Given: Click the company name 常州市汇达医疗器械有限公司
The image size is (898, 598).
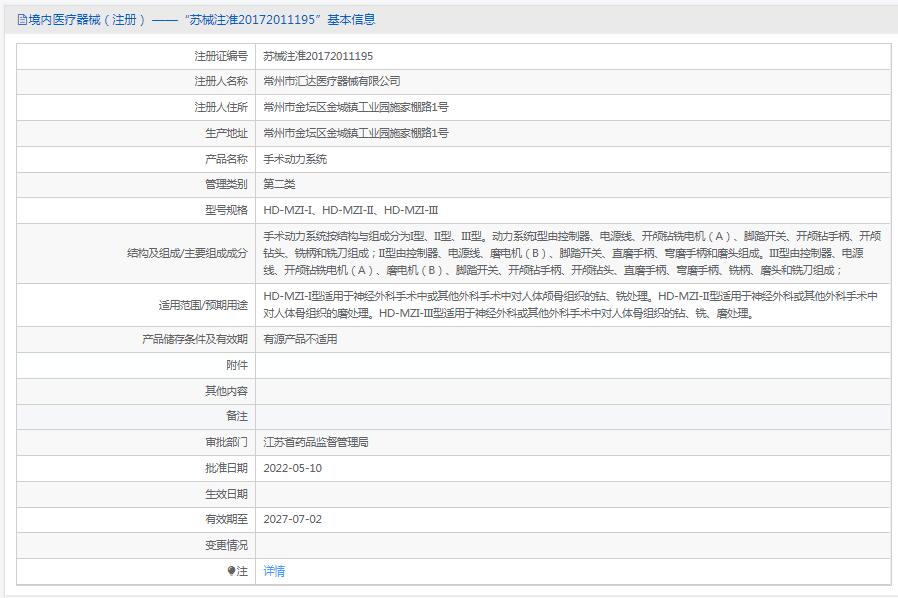Looking at the screenshot, I should pyautogui.click(x=331, y=81).
